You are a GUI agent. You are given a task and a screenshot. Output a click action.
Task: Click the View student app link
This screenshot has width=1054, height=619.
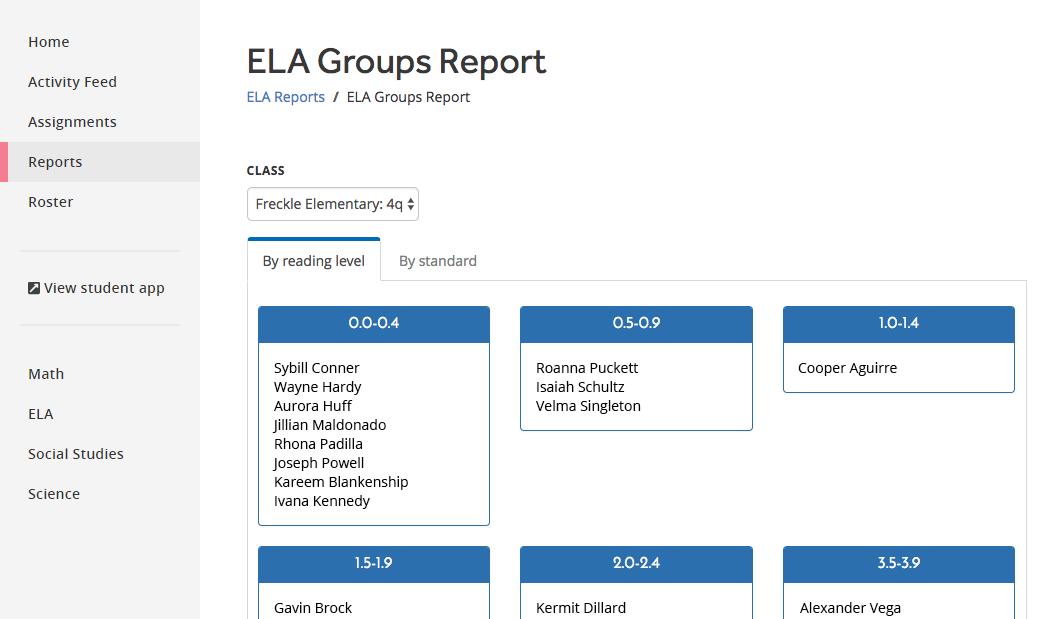[x=96, y=288]
